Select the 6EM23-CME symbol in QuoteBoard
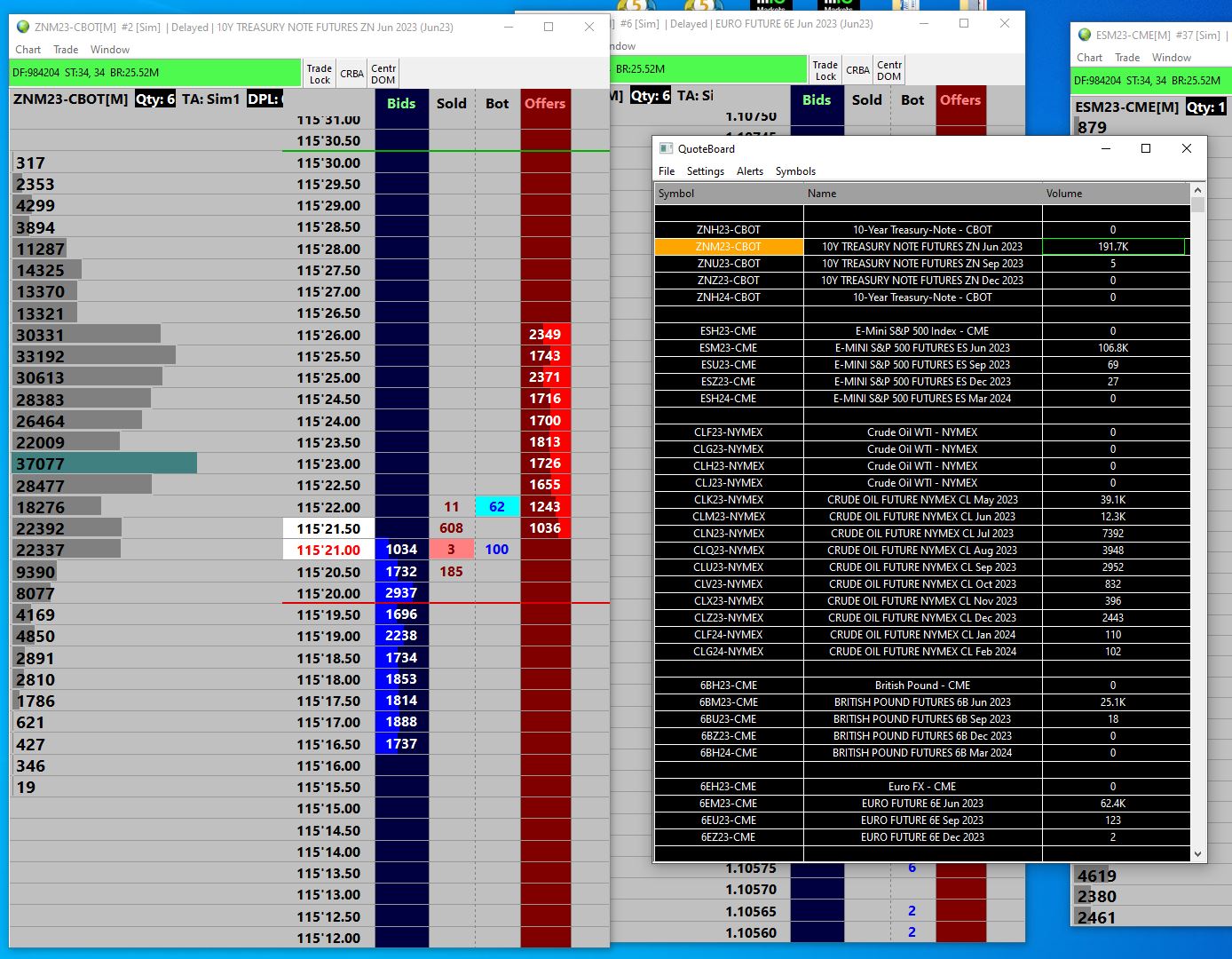This screenshot has height=959, width=1232. pyautogui.click(x=729, y=804)
